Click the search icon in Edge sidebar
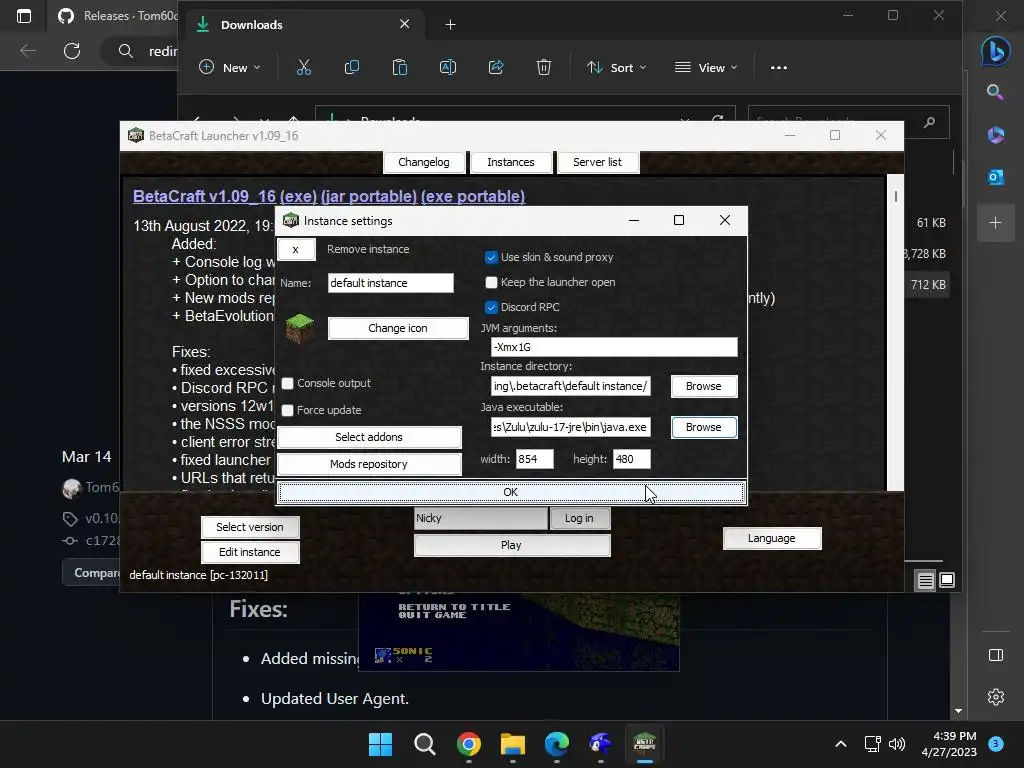The height and width of the screenshot is (768, 1024). point(995,92)
